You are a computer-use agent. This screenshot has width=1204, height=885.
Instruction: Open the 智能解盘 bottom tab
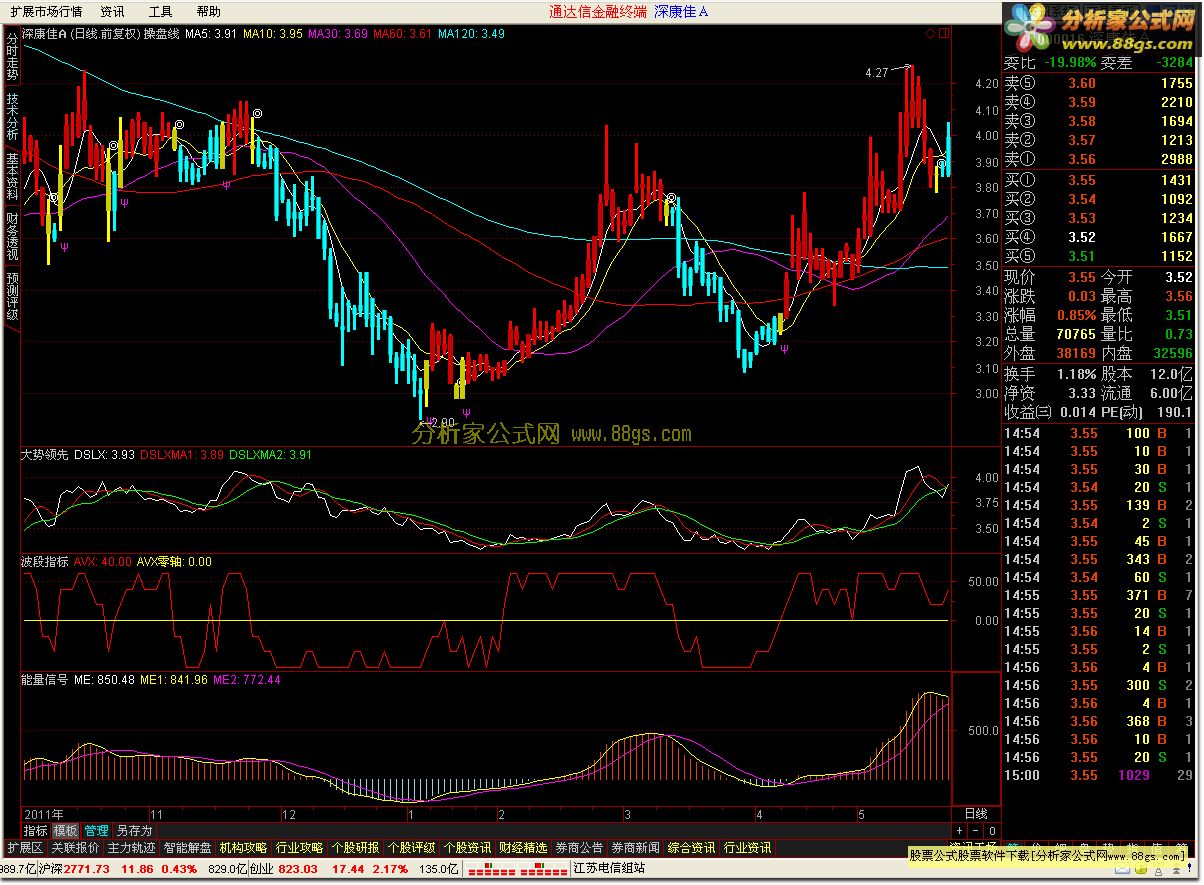pos(188,848)
